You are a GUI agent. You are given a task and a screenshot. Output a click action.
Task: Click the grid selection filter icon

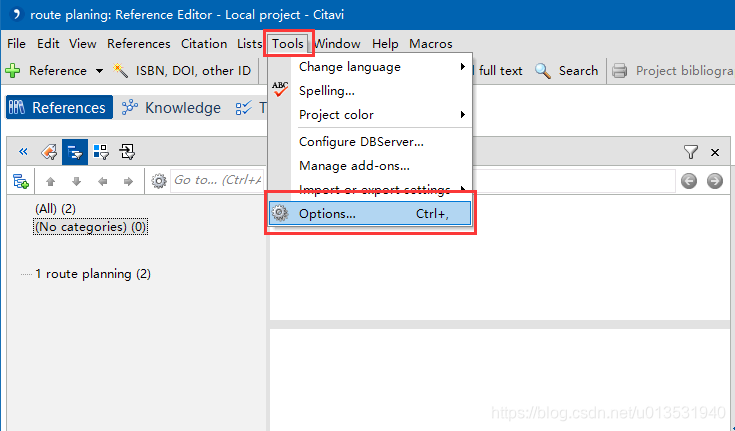pos(101,152)
